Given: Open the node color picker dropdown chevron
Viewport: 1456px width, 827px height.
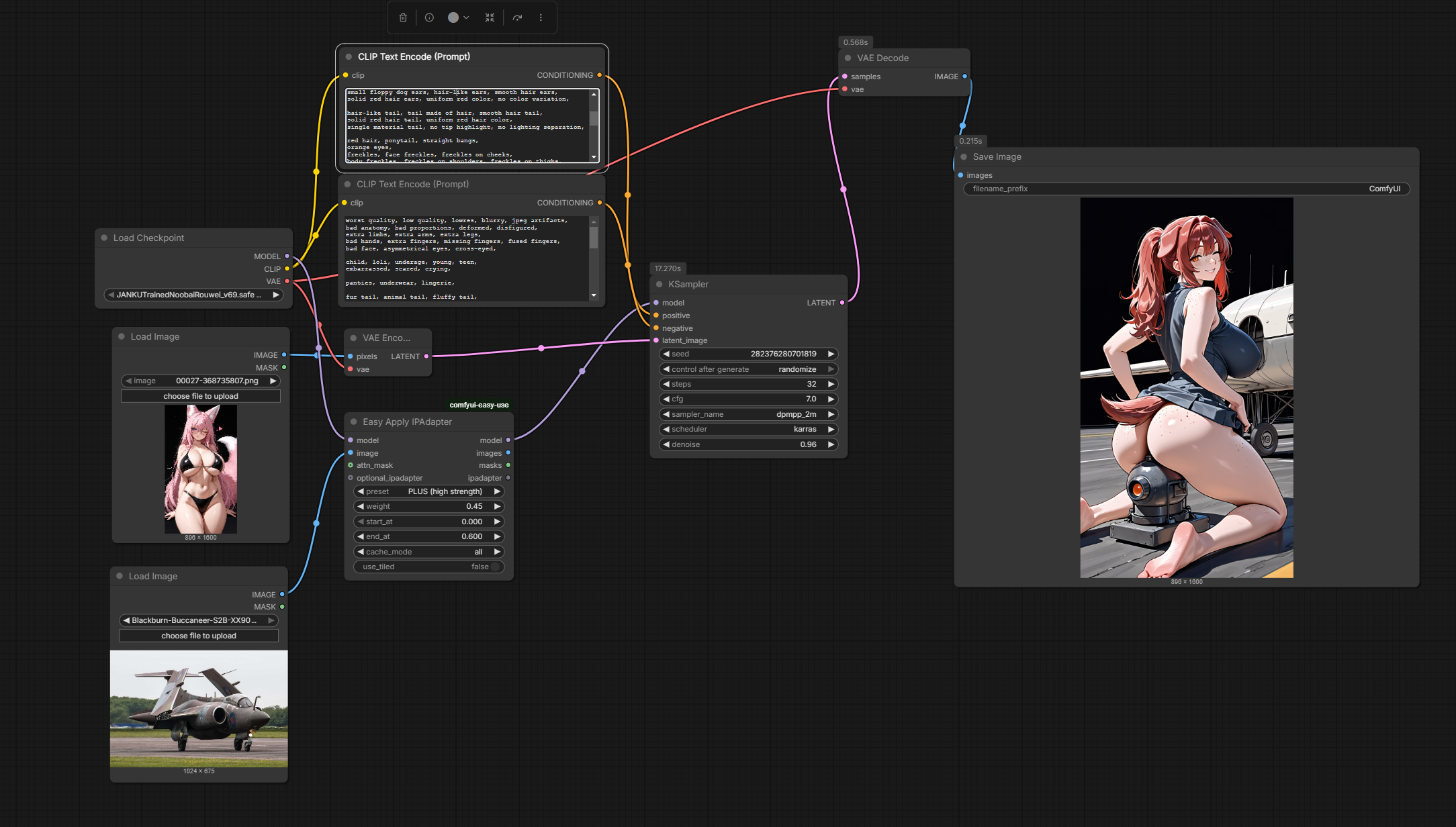Looking at the screenshot, I should point(466,17).
